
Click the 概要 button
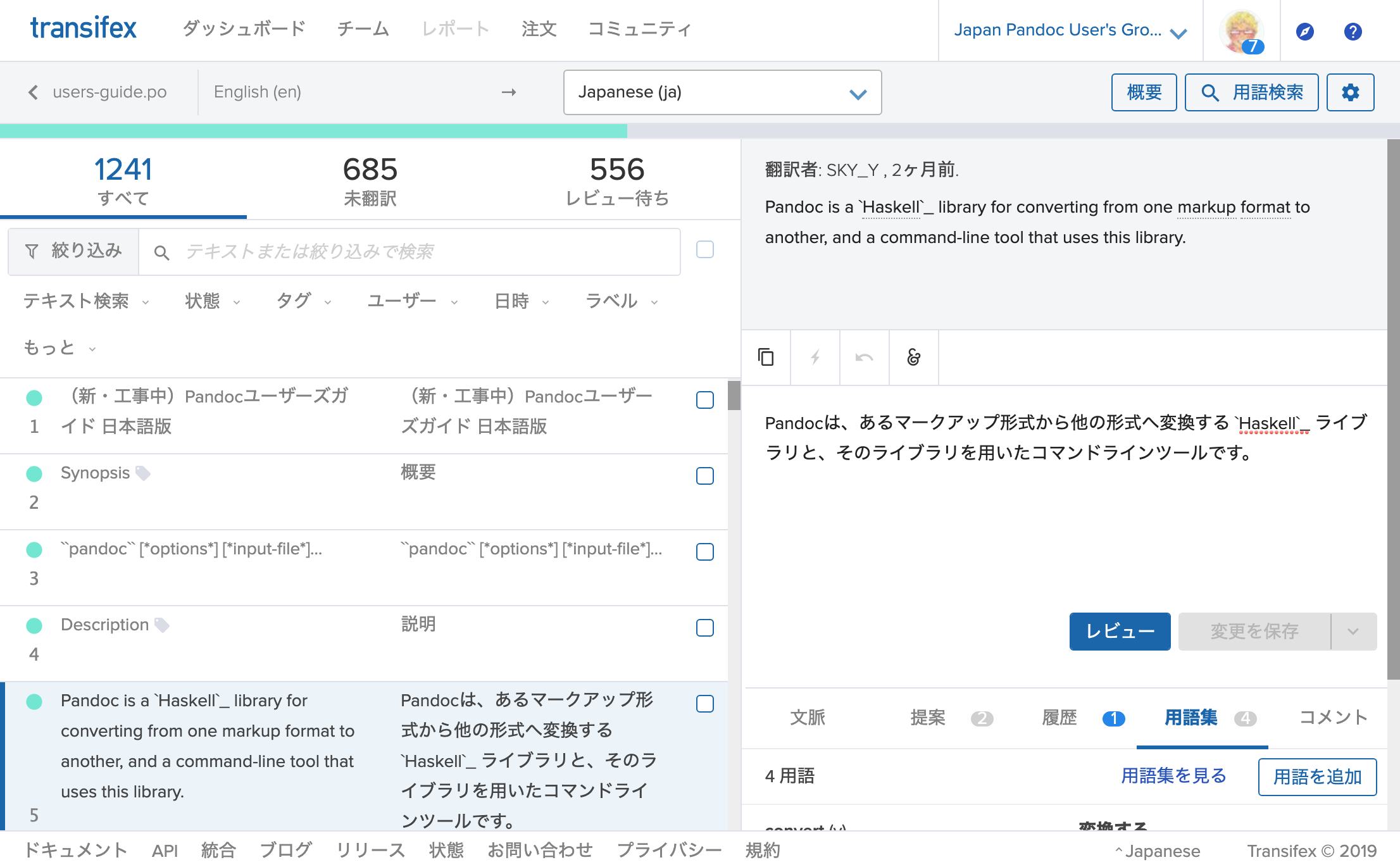[x=1144, y=92]
